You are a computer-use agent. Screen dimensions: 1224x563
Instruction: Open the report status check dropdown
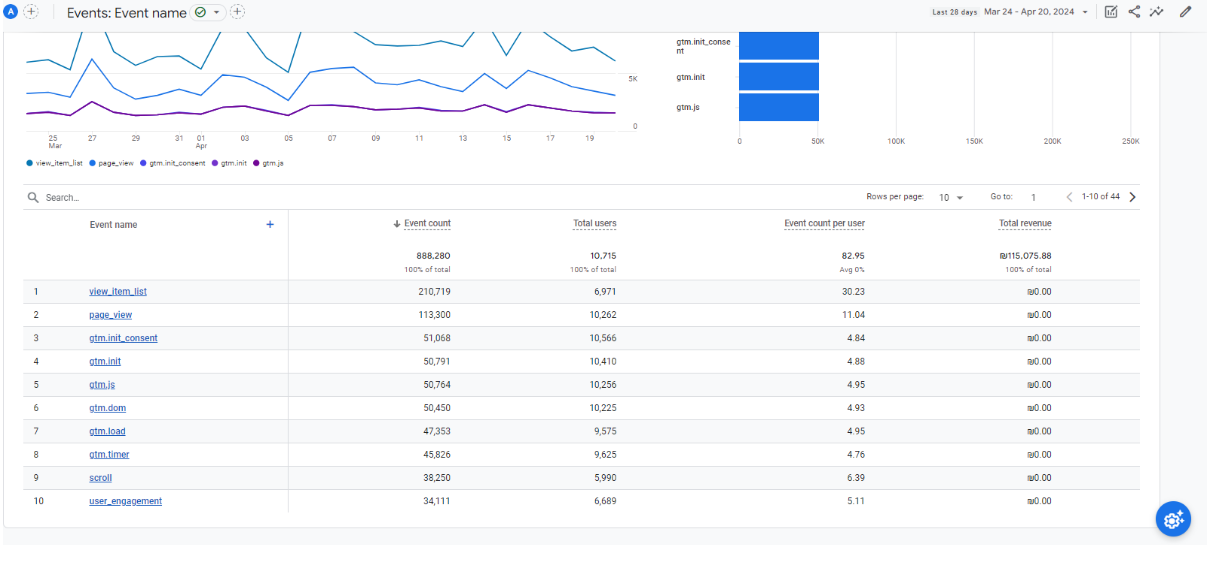click(x=207, y=12)
